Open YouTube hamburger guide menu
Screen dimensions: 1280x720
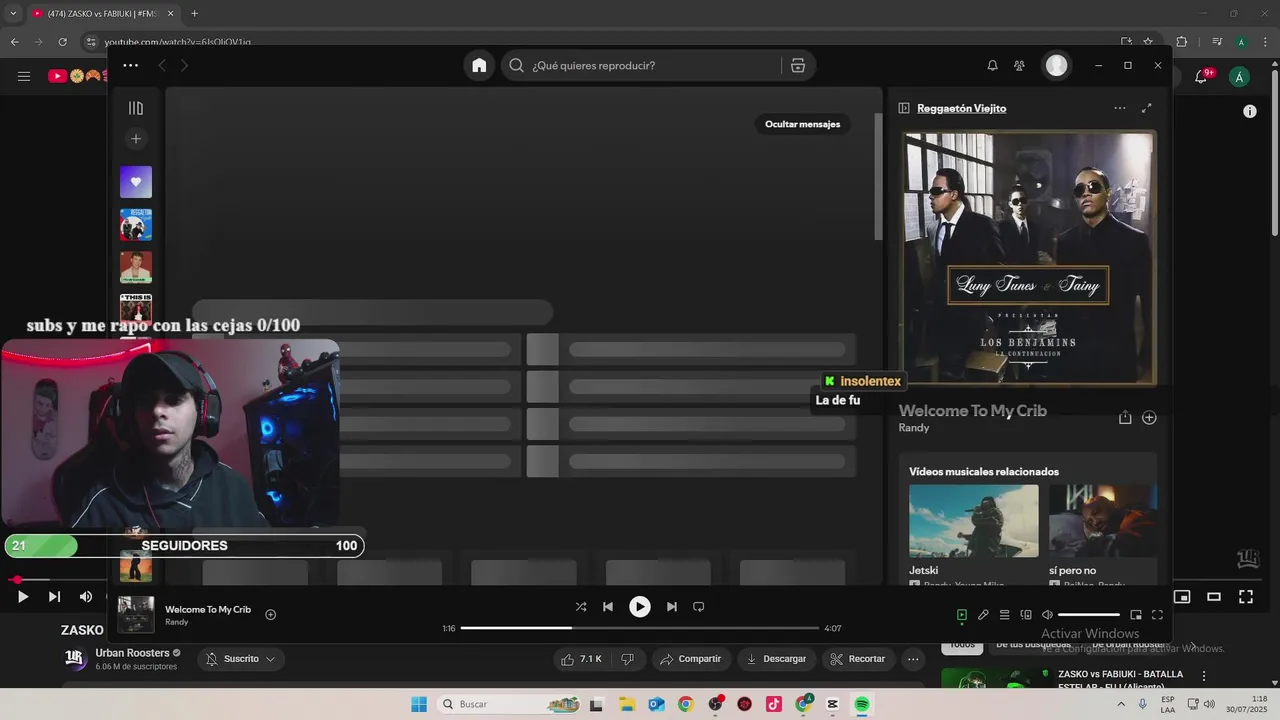(24, 76)
